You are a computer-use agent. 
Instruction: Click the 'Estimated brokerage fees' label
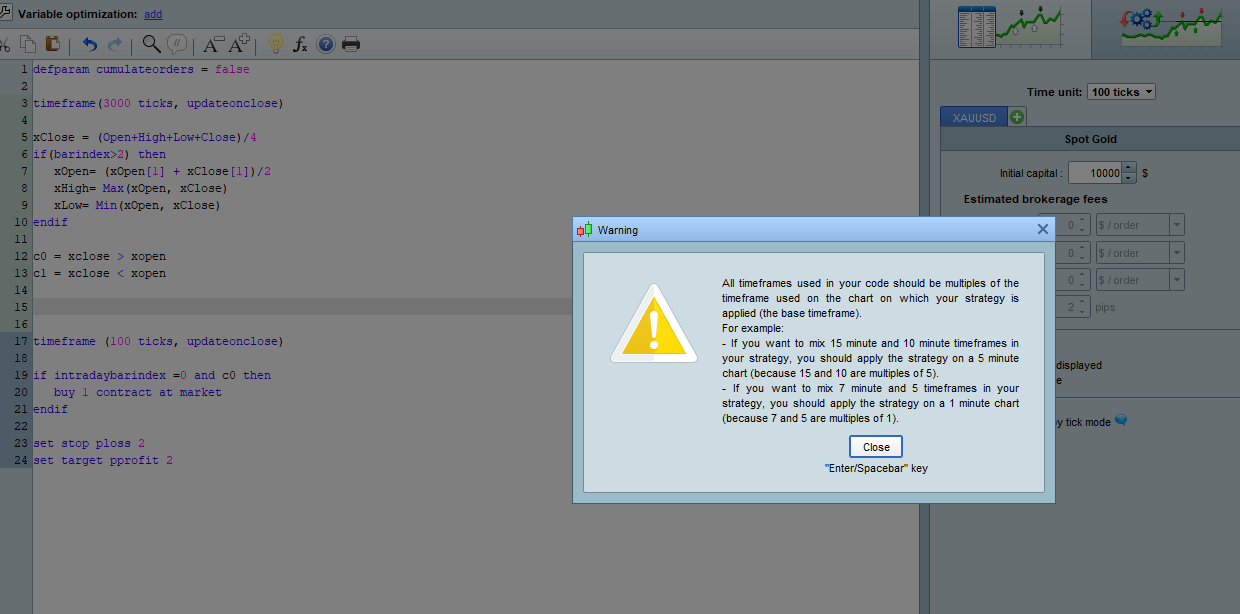point(1036,199)
